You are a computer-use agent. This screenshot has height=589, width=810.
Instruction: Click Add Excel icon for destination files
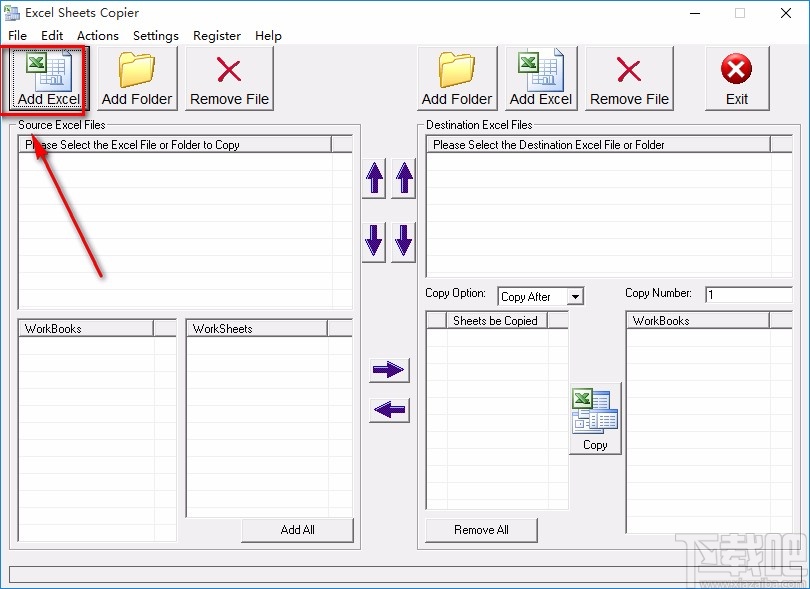(x=540, y=78)
